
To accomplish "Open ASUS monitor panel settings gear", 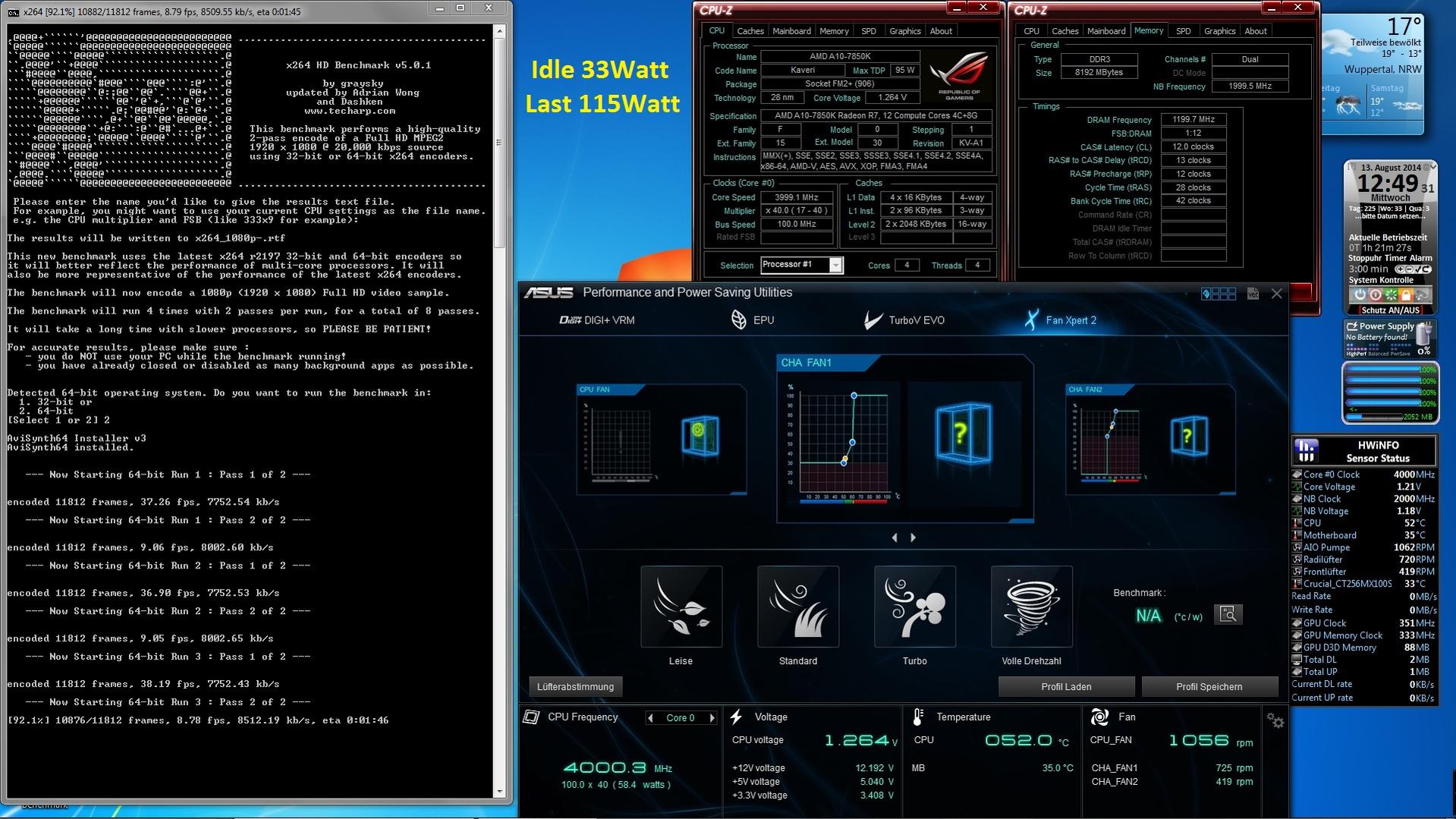I will tap(1275, 721).
